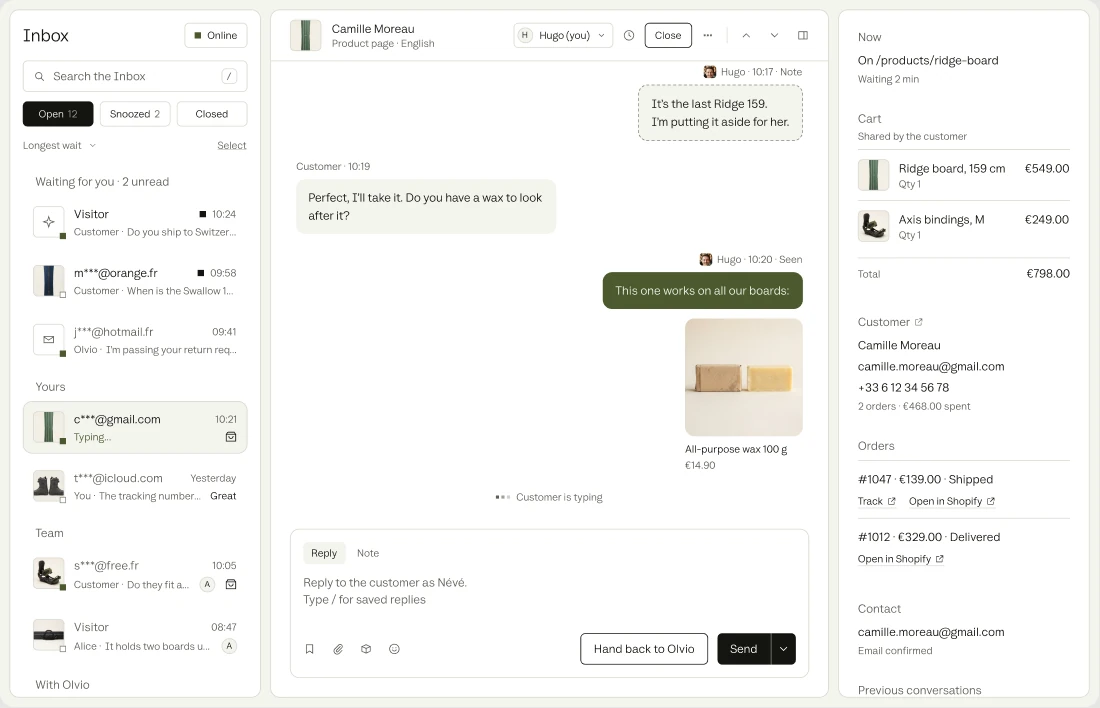Click the attachment paperclip icon
Image resolution: width=1100 pixels, height=708 pixels.
338,649
